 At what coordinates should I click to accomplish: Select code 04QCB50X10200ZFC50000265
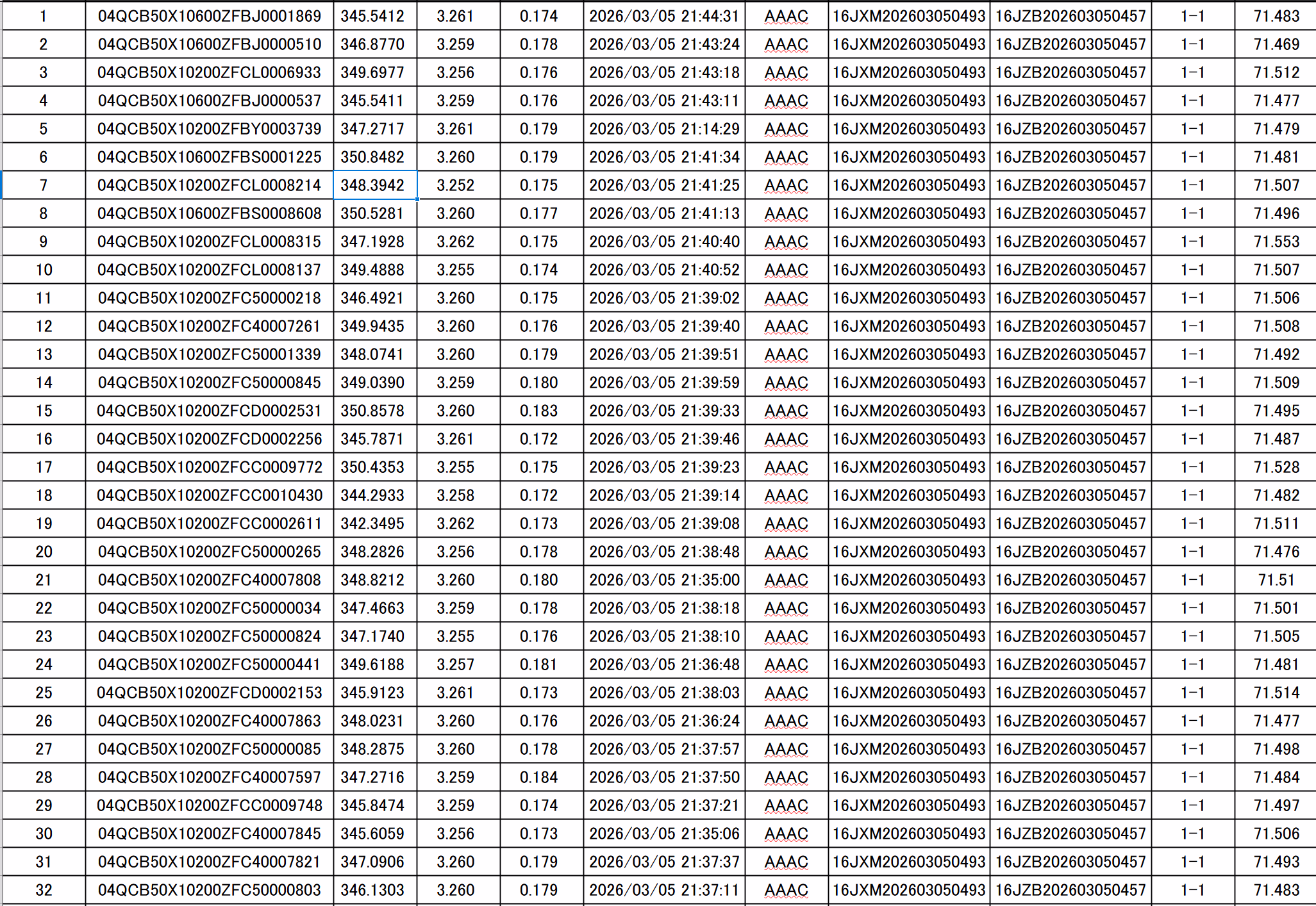(x=210, y=552)
